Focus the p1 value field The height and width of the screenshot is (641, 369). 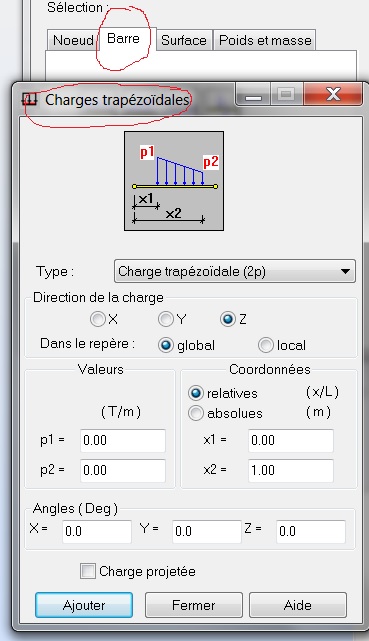(123, 440)
